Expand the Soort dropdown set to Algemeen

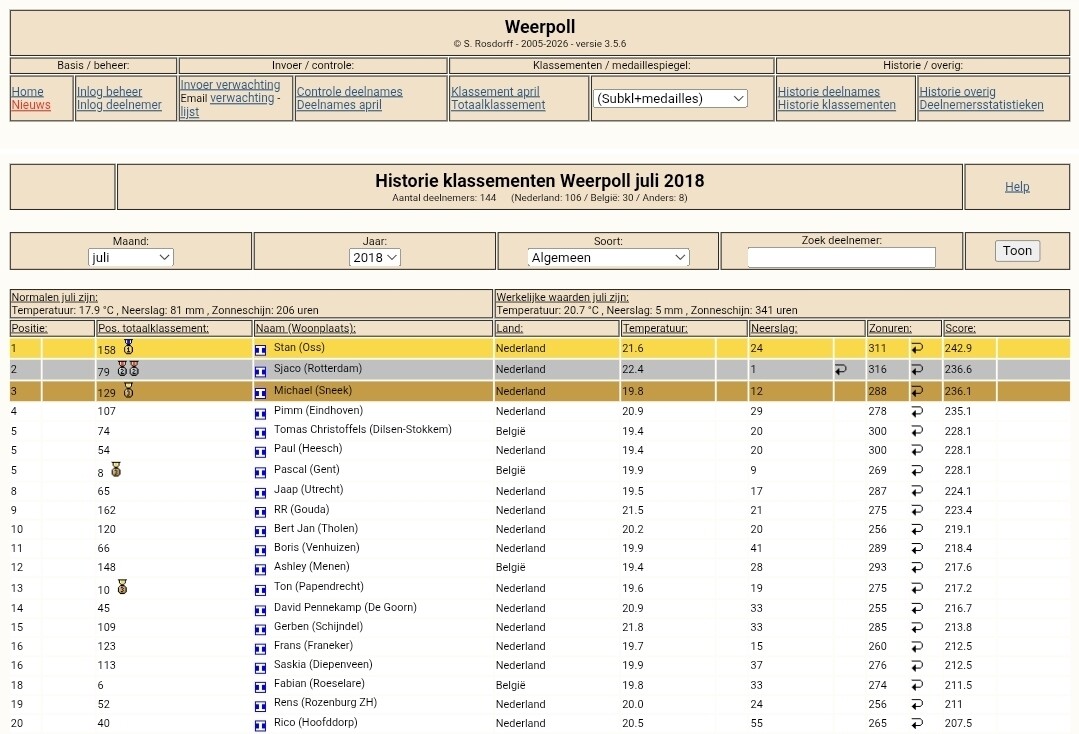(608, 257)
